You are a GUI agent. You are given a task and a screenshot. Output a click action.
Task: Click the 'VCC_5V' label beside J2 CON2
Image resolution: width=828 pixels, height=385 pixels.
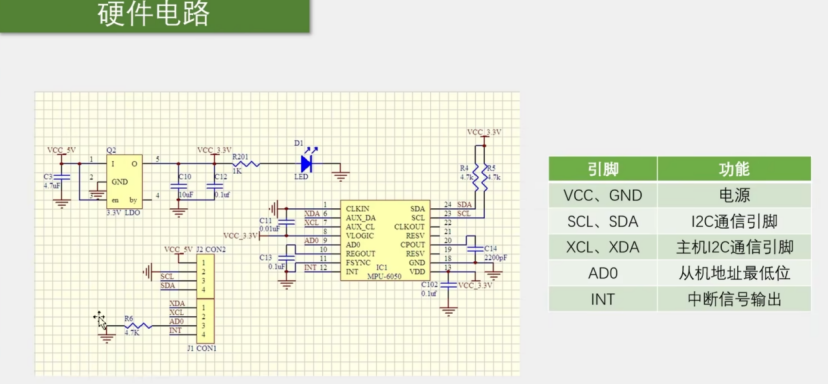pos(179,249)
